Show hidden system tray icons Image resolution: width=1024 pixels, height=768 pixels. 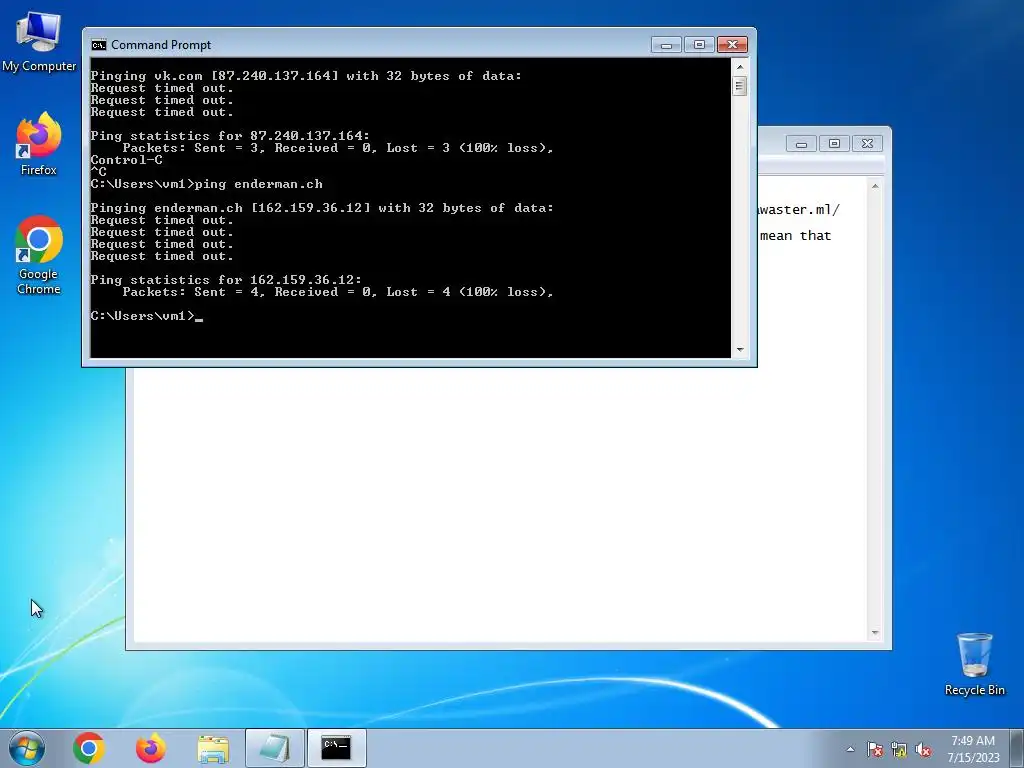click(x=850, y=749)
